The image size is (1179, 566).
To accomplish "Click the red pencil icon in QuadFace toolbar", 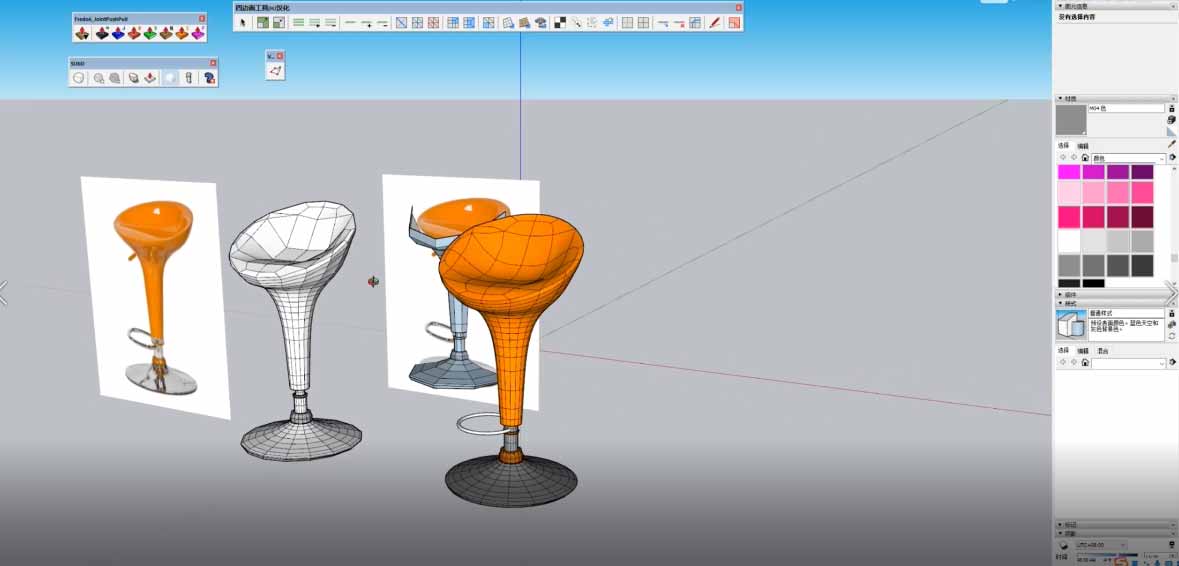I will tap(715, 22).
